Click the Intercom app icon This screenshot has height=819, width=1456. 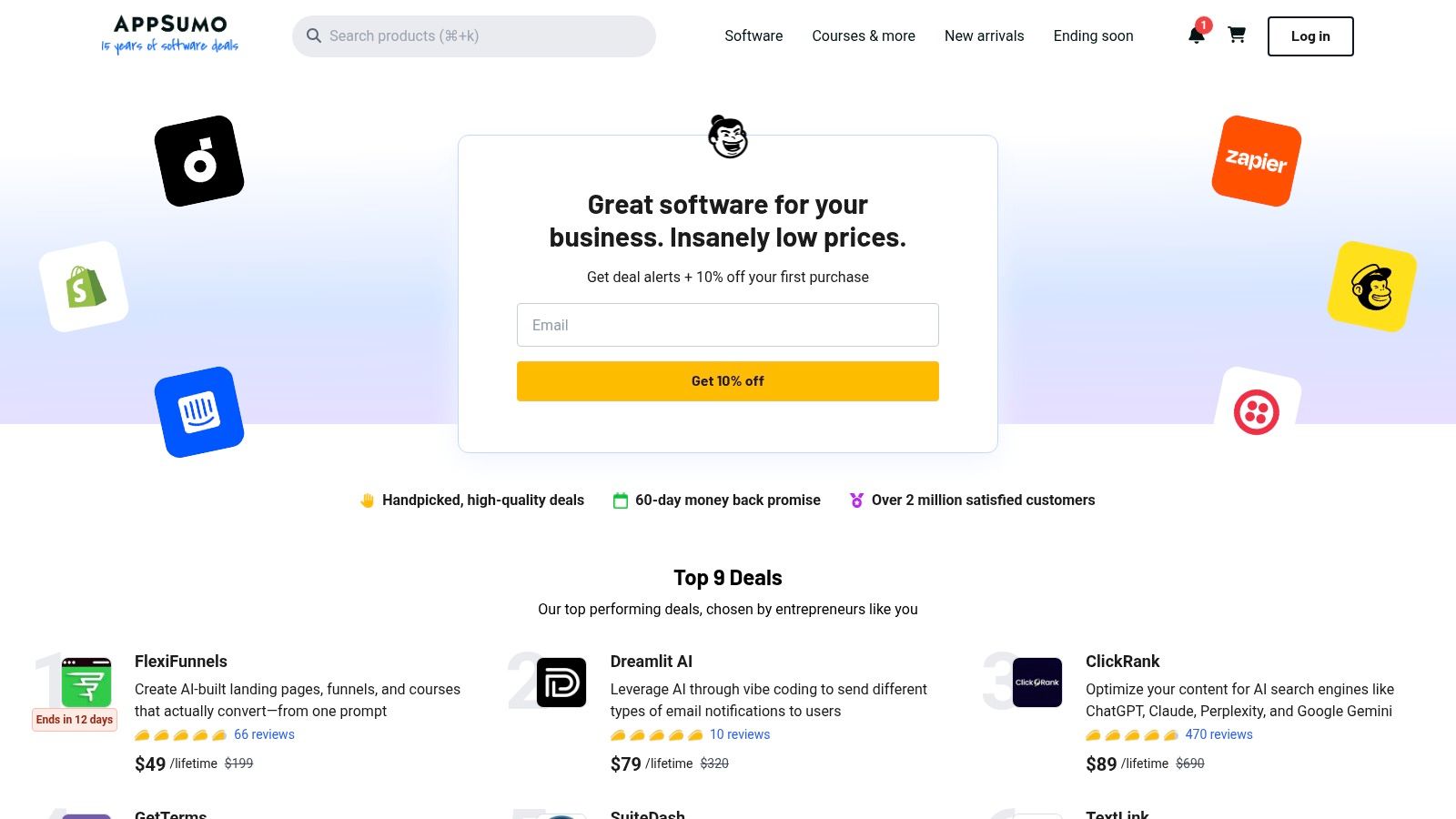point(199,411)
